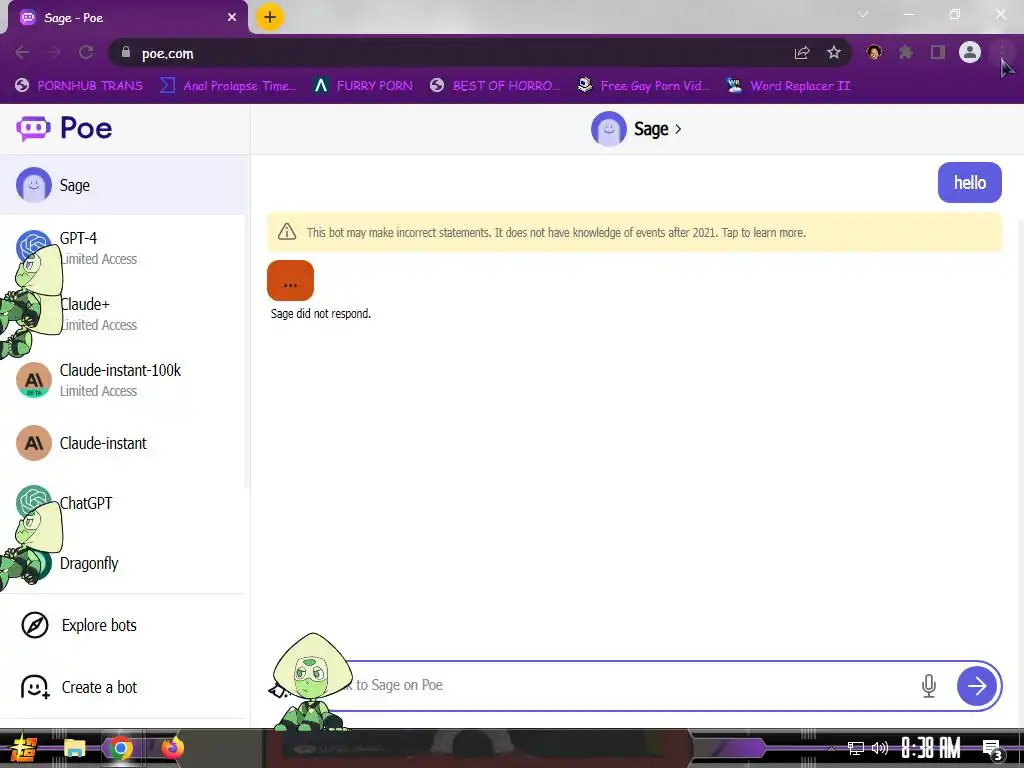Viewport: 1024px width, 768px height.
Task: Click the View site information lock icon
Action: pyautogui.click(x=126, y=52)
